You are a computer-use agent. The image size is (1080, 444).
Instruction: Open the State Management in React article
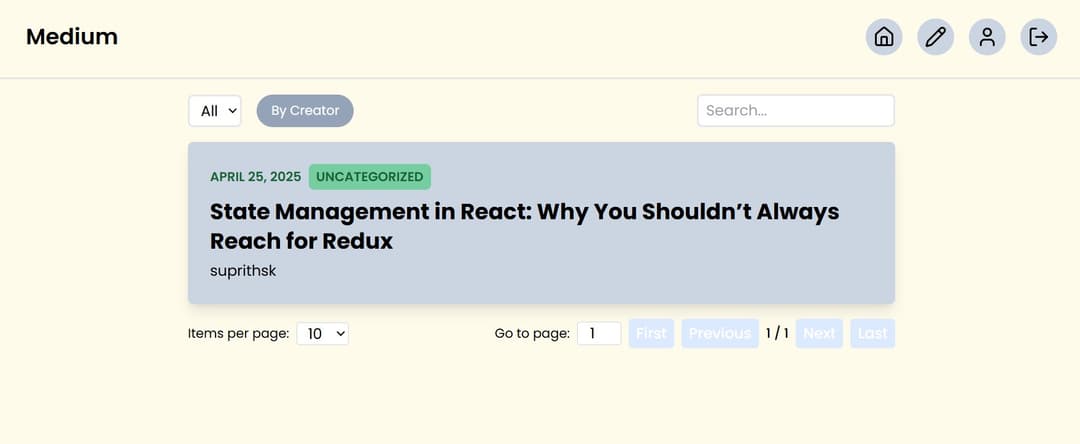point(524,226)
